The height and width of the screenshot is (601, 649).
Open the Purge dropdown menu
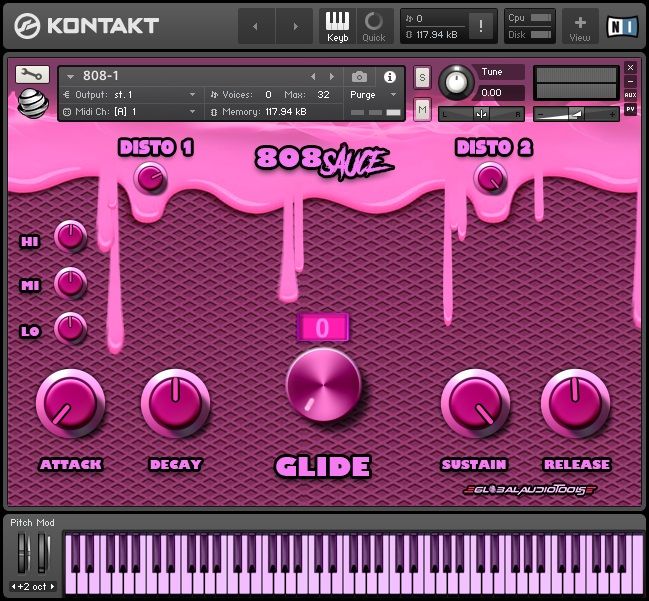coord(372,94)
